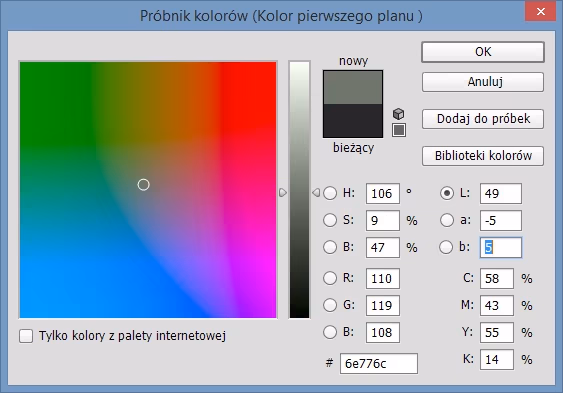Click the right slider arrow handle

(316, 193)
